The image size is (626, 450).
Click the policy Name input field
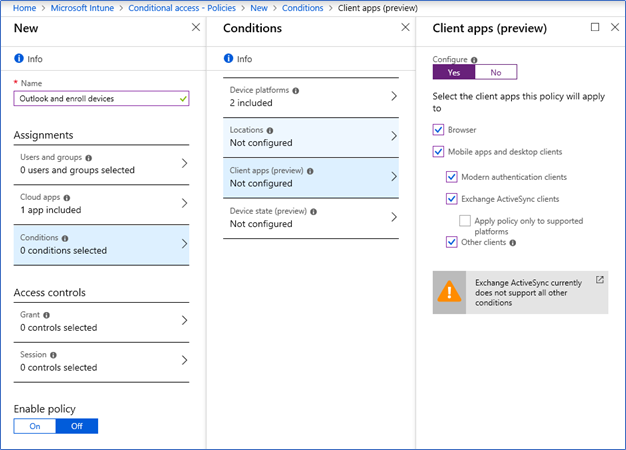click(101, 99)
